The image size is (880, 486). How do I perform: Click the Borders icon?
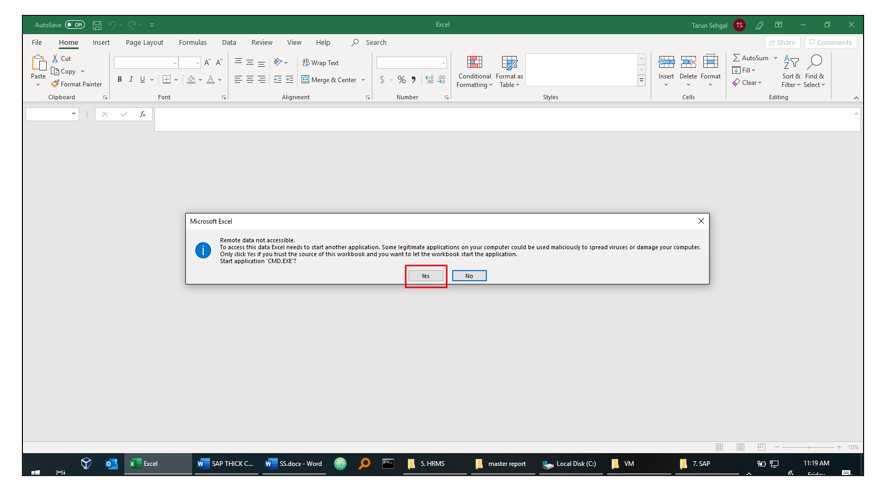[x=167, y=80]
